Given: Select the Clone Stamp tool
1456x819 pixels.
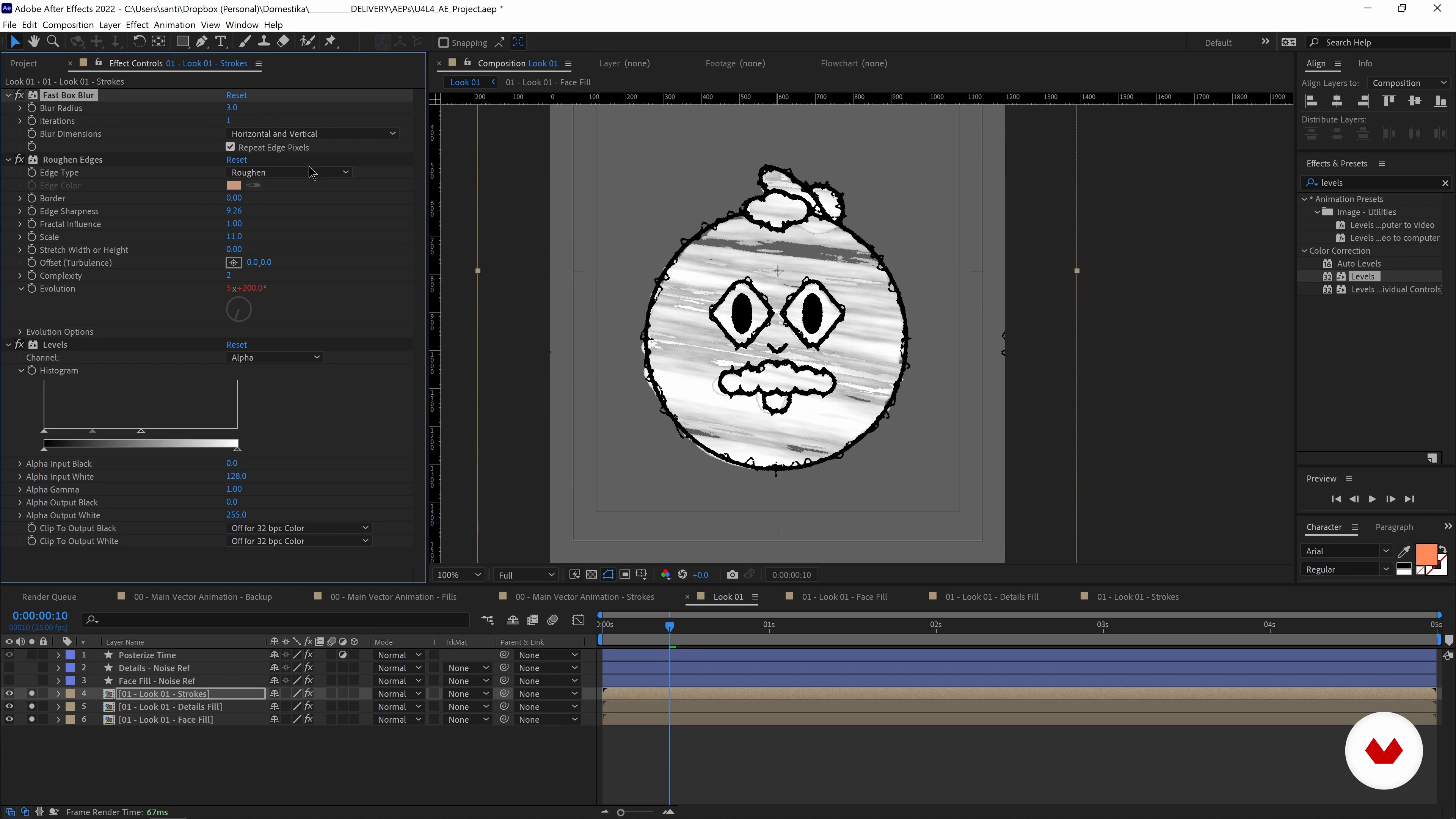Looking at the screenshot, I should (264, 41).
